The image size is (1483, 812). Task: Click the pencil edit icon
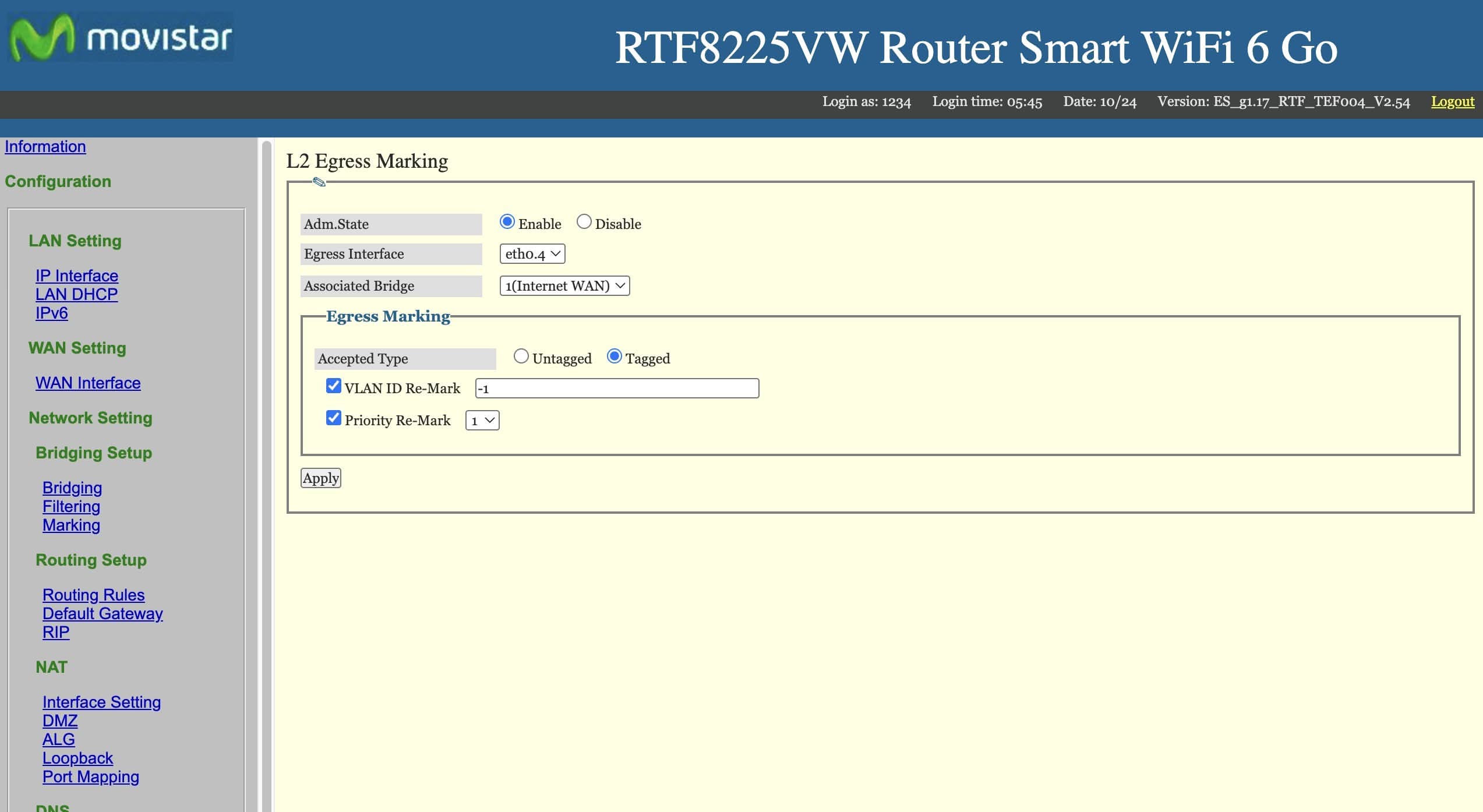[319, 182]
